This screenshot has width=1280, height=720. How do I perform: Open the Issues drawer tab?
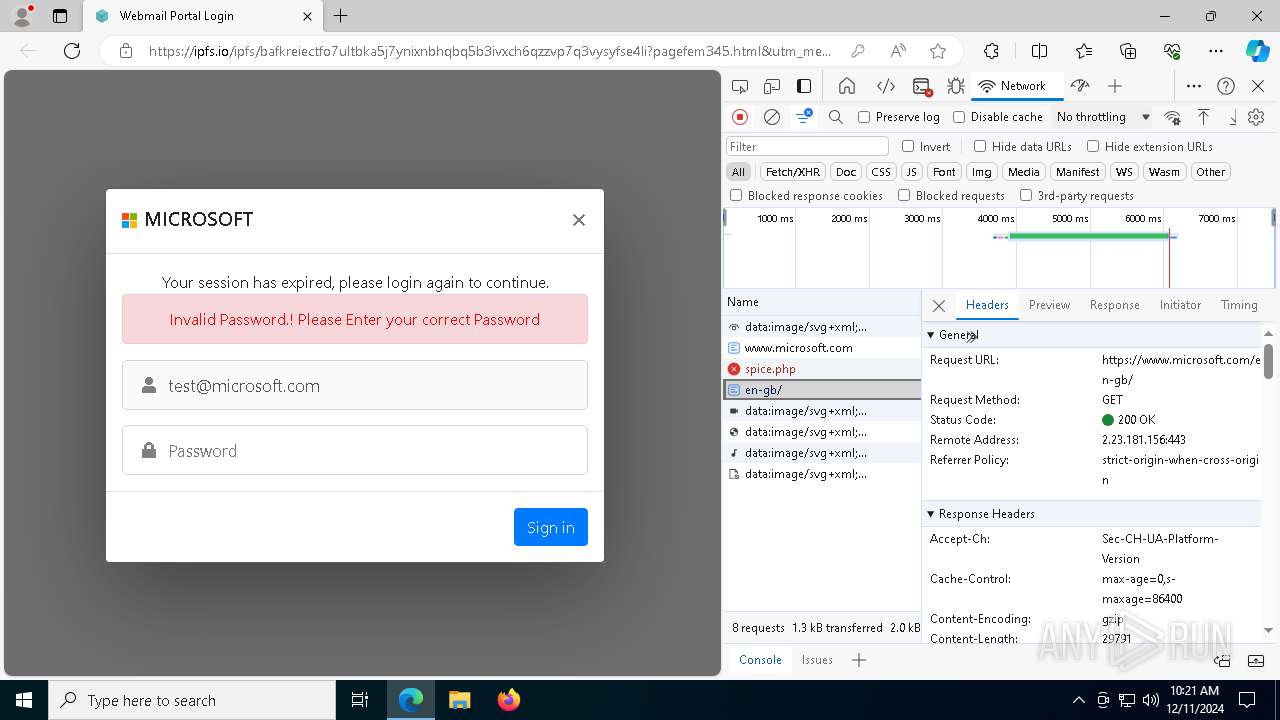(817, 660)
